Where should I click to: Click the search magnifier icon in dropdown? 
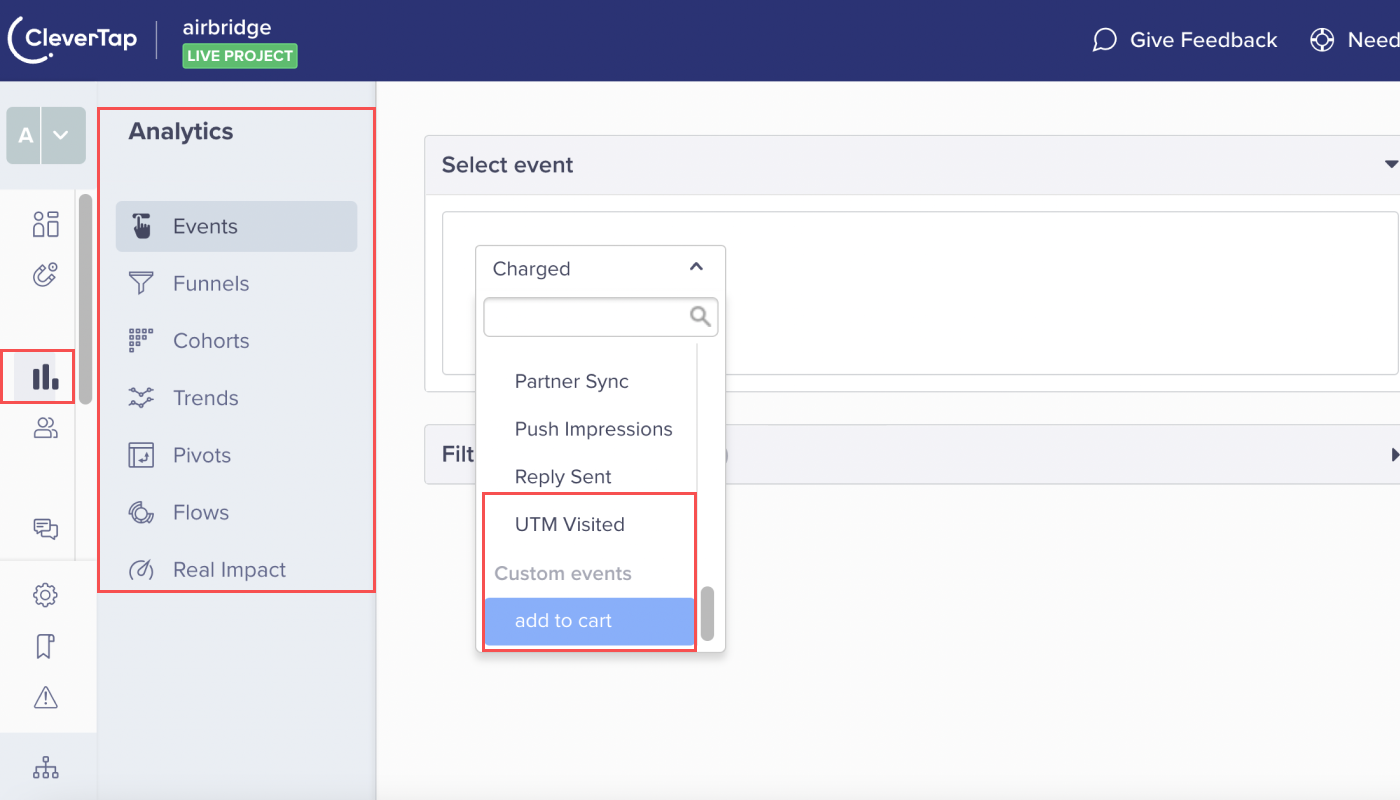[700, 317]
